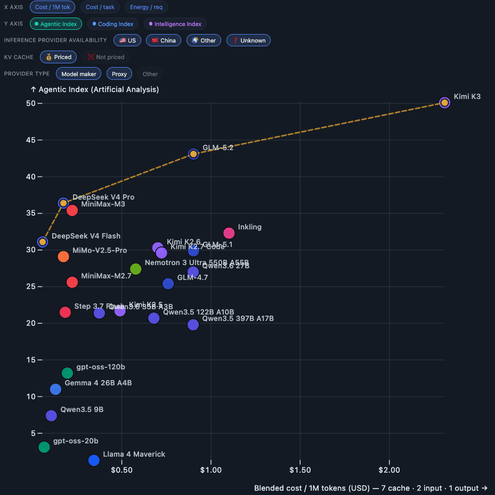This screenshot has height=495, width=495.
Task: Click the Qwen3.6 27B data point
Action: [193, 272]
